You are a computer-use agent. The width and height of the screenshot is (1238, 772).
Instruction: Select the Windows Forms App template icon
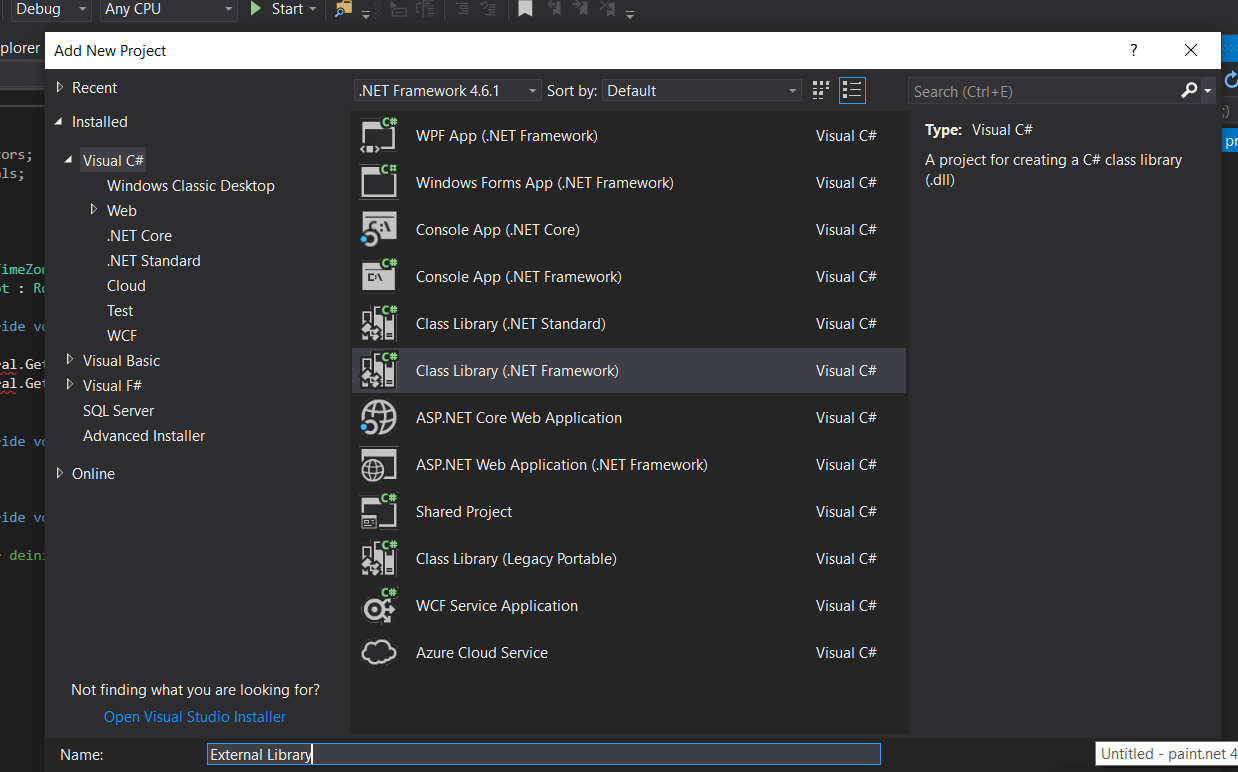[379, 182]
